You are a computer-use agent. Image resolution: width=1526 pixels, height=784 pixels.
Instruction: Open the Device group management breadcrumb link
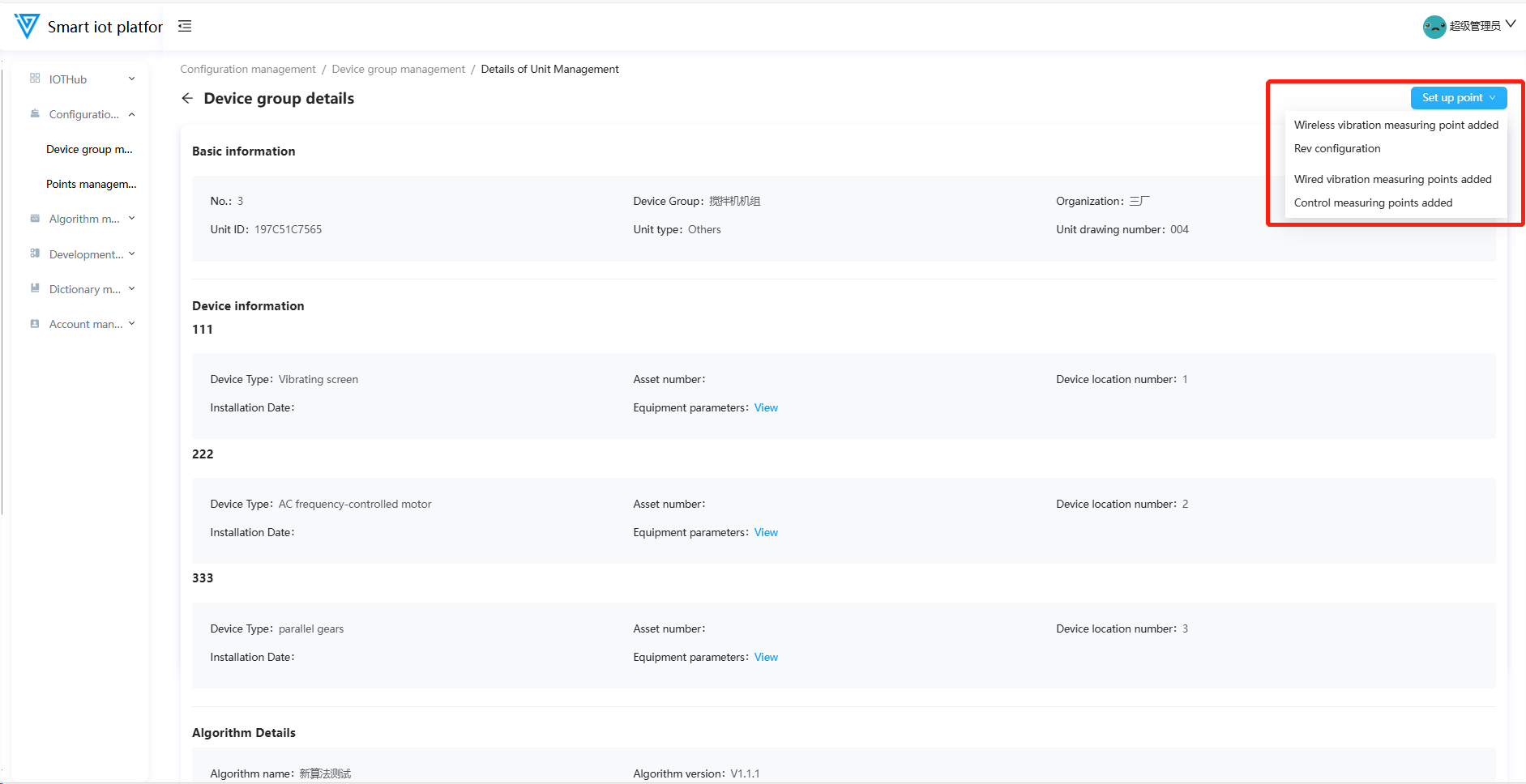(x=398, y=70)
